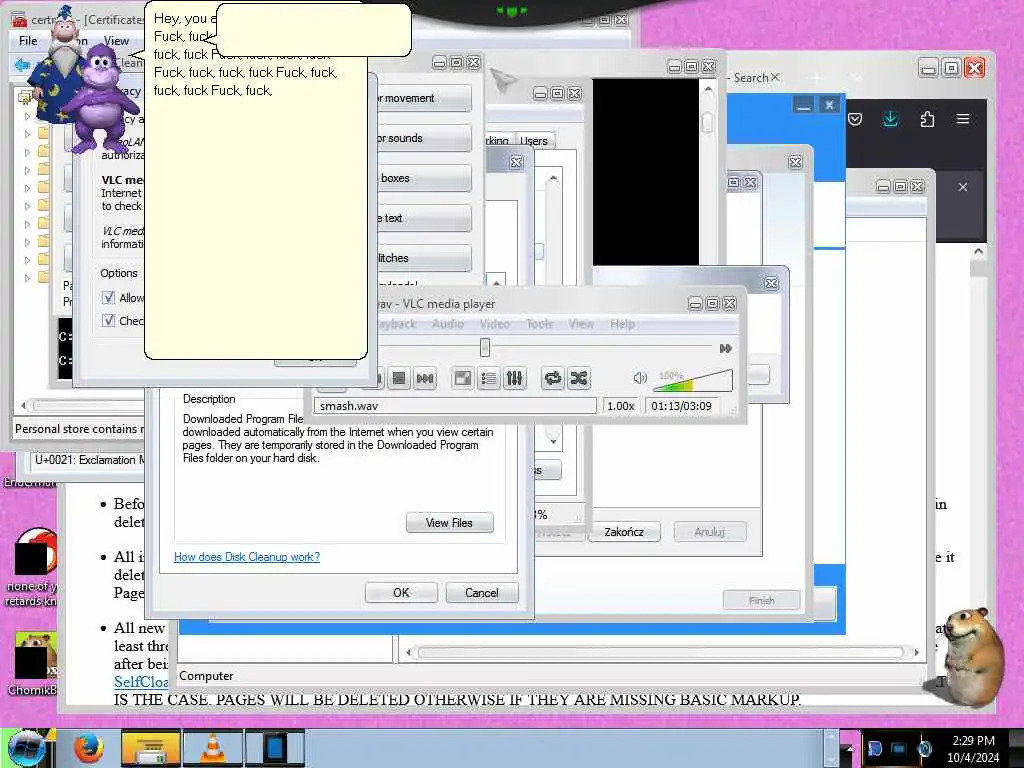Toggle the 'Chec...' updates checkbox in VLC dialog
The image size is (1024, 768).
coord(108,321)
